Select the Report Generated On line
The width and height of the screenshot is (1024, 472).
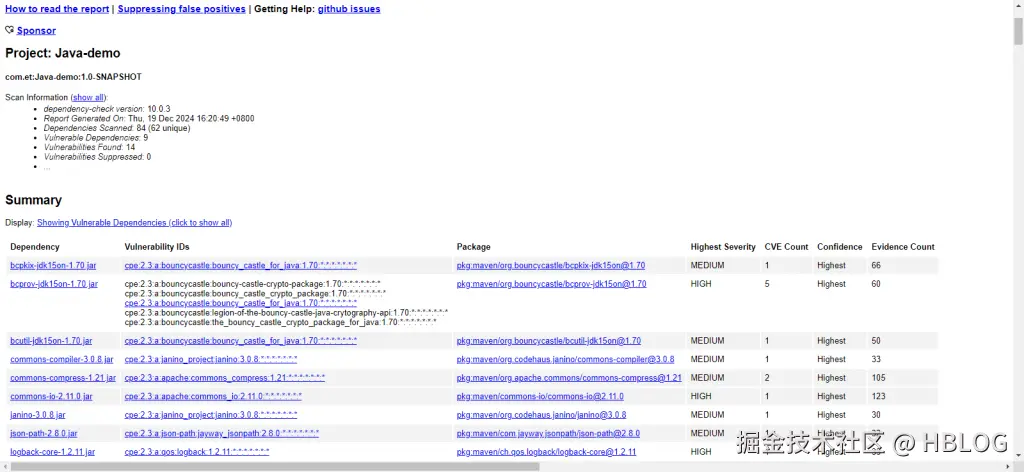pyautogui.click(x=149, y=119)
